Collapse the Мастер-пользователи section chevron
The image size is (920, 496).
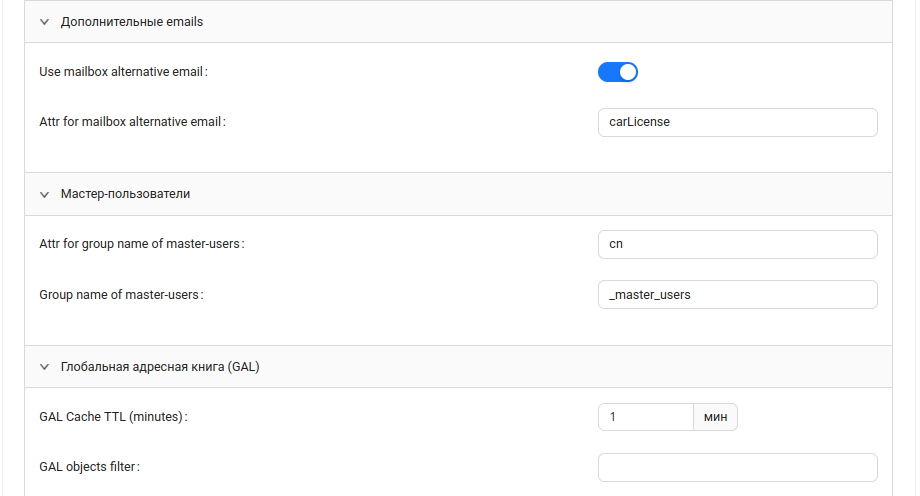pyautogui.click(x=44, y=194)
